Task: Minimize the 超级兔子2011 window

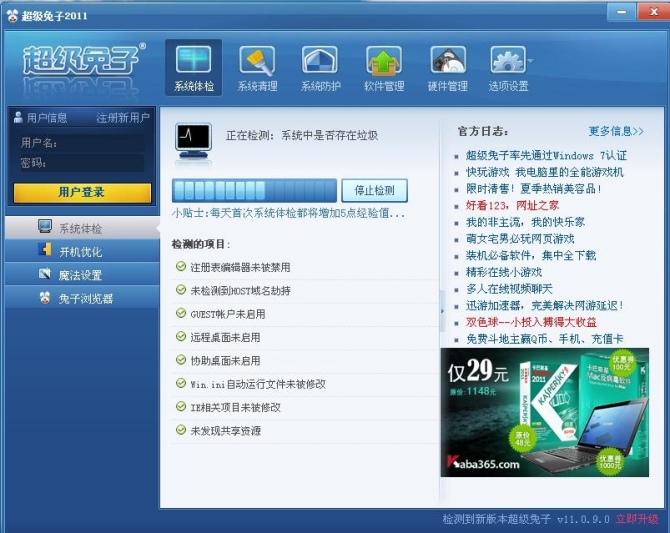Action: (x=622, y=12)
